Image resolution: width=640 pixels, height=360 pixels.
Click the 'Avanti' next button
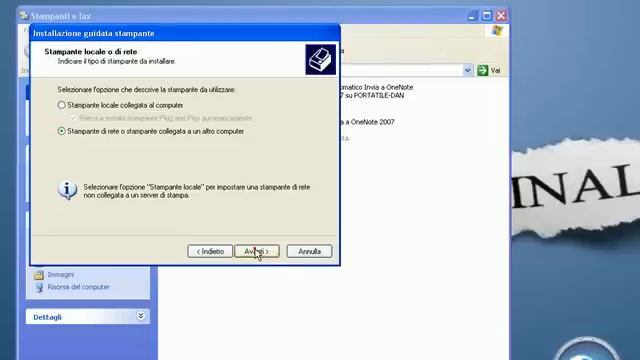(257, 251)
